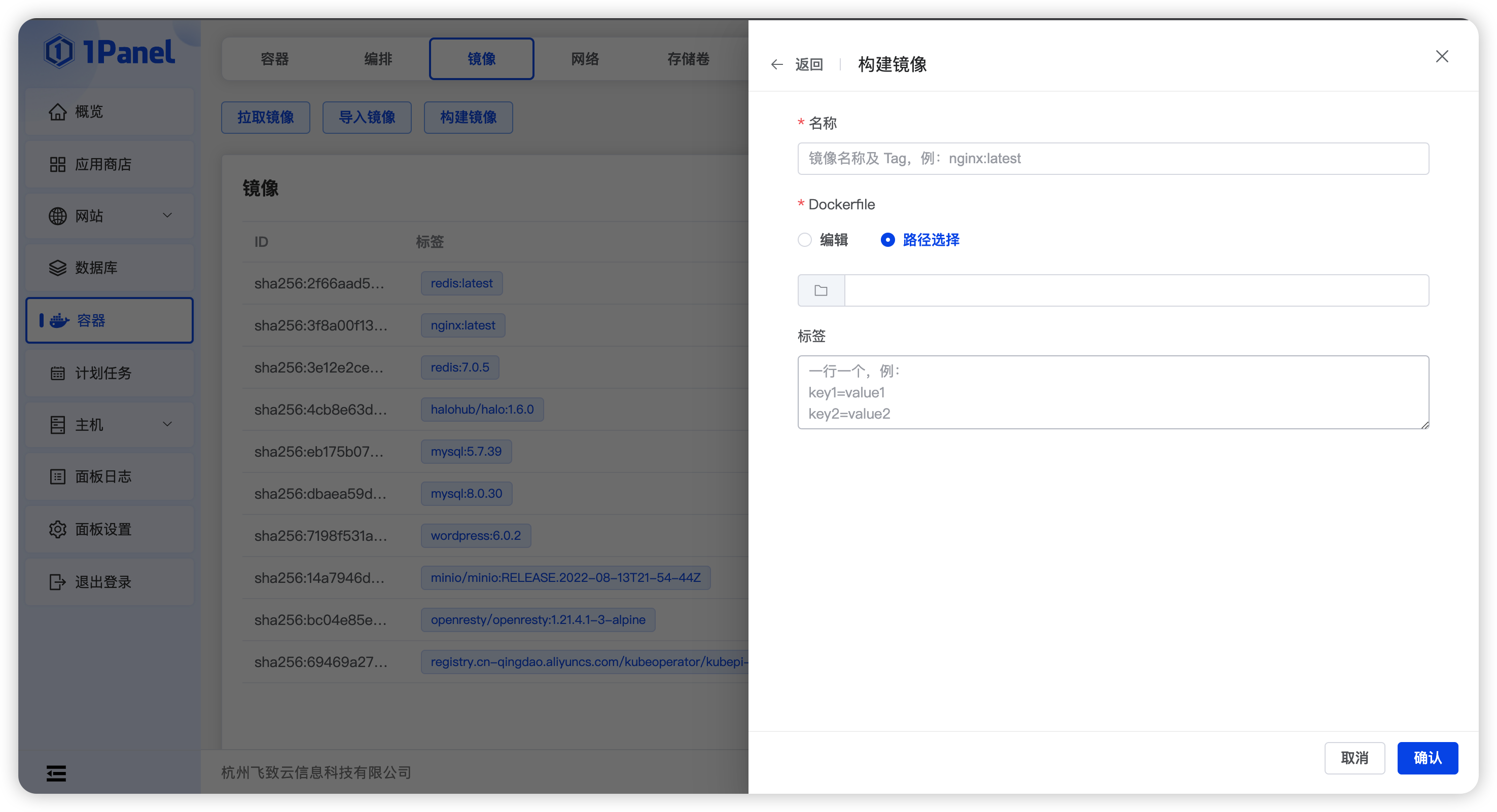Select the 数据库 database section

coord(96,268)
